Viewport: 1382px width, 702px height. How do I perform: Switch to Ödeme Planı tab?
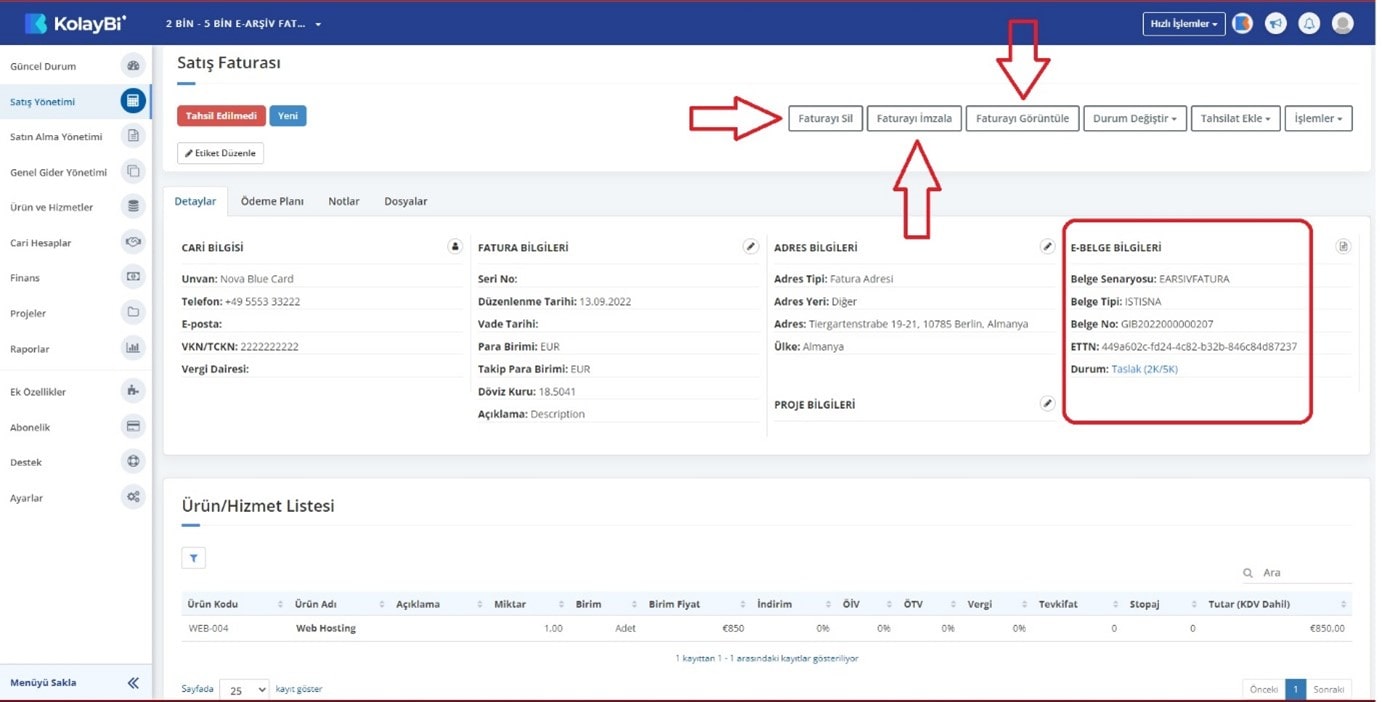coord(272,201)
